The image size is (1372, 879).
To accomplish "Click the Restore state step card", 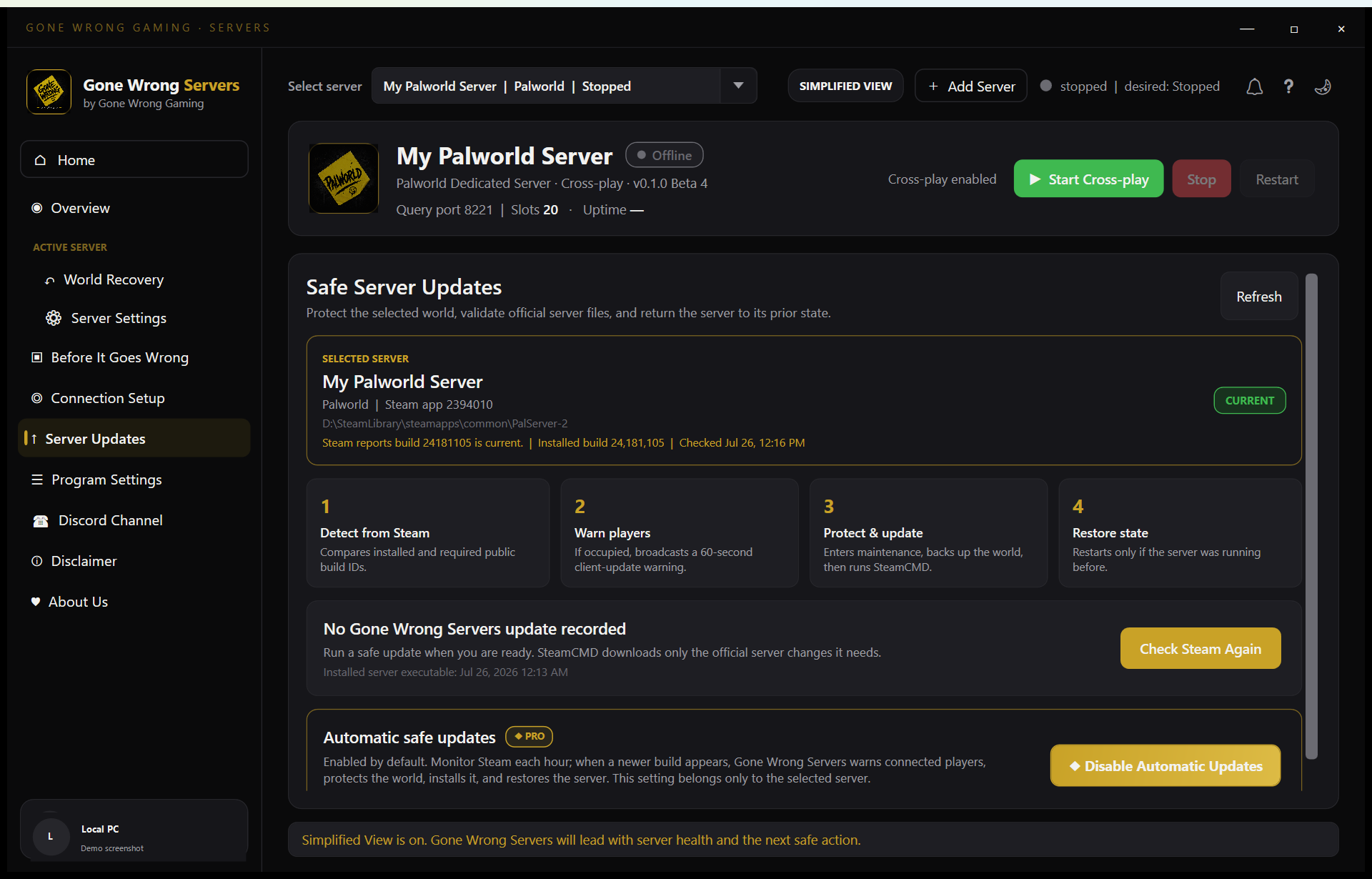I will pyautogui.click(x=1180, y=533).
